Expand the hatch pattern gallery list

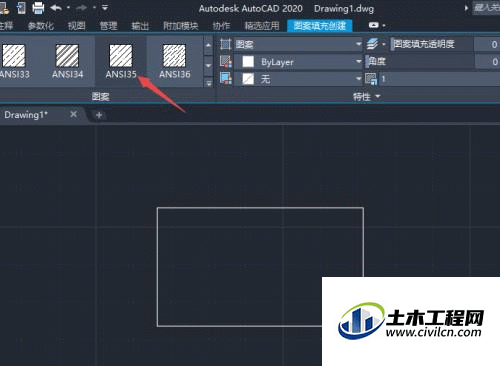pyautogui.click(x=208, y=83)
